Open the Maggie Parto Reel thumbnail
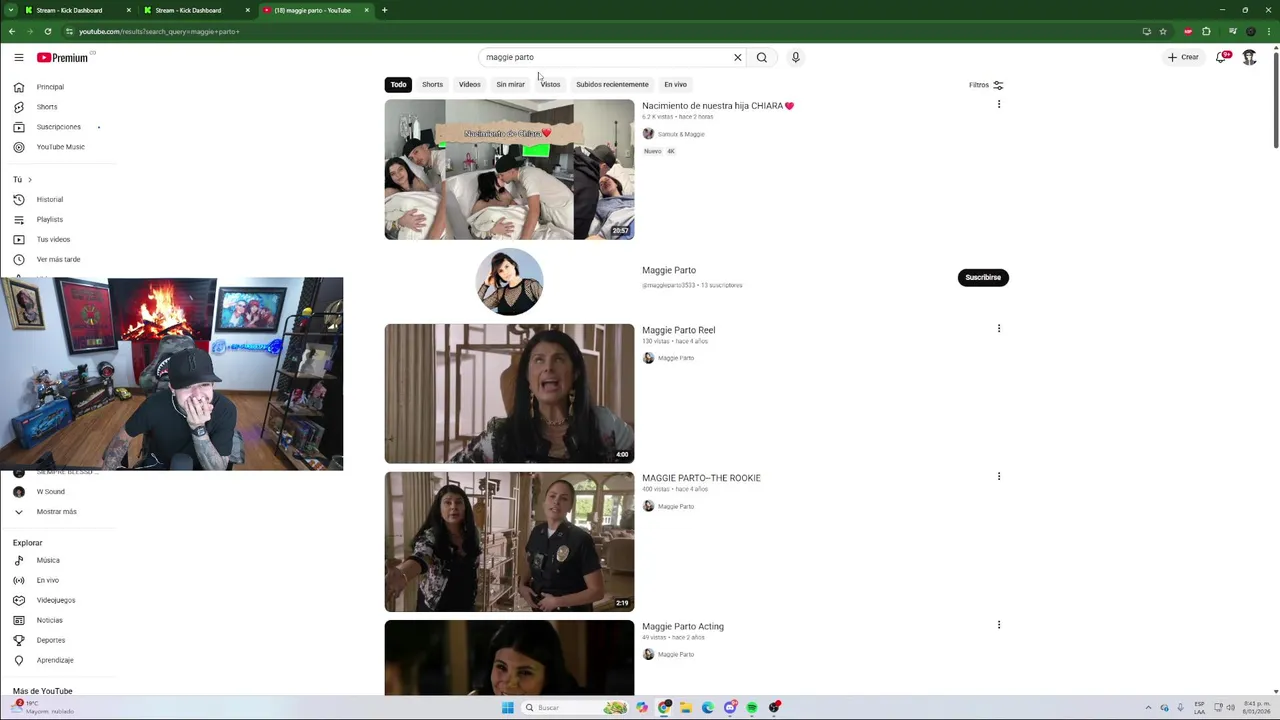This screenshot has height=720, width=1280. click(509, 393)
